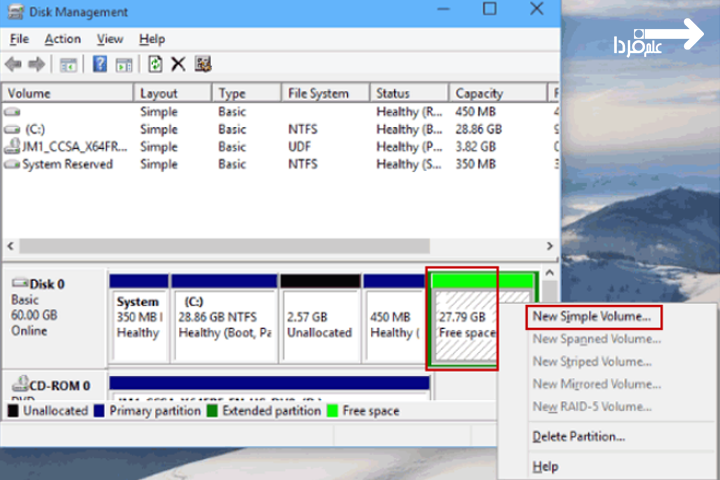
Task: Click greyed New Spanned Volume entry
Action: 596,339
